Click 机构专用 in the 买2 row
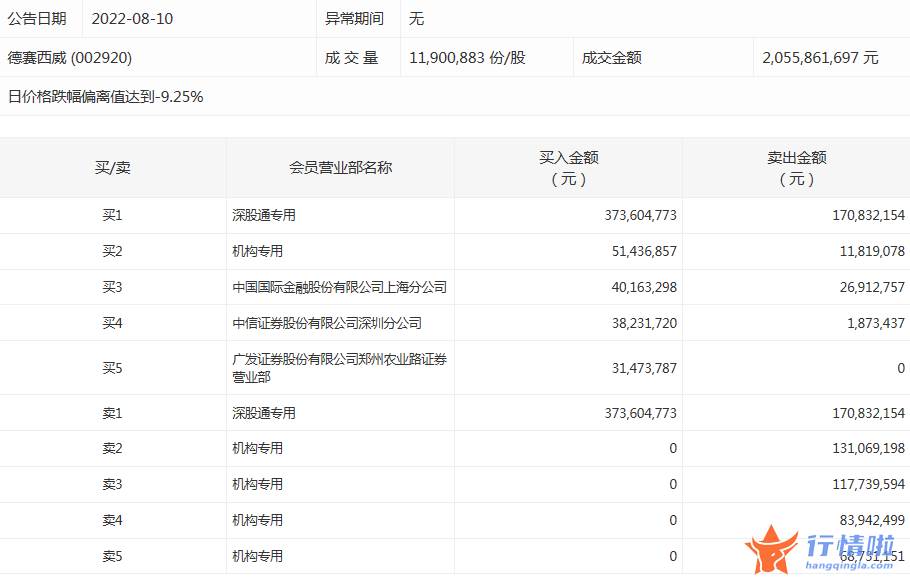 (258, 251)
